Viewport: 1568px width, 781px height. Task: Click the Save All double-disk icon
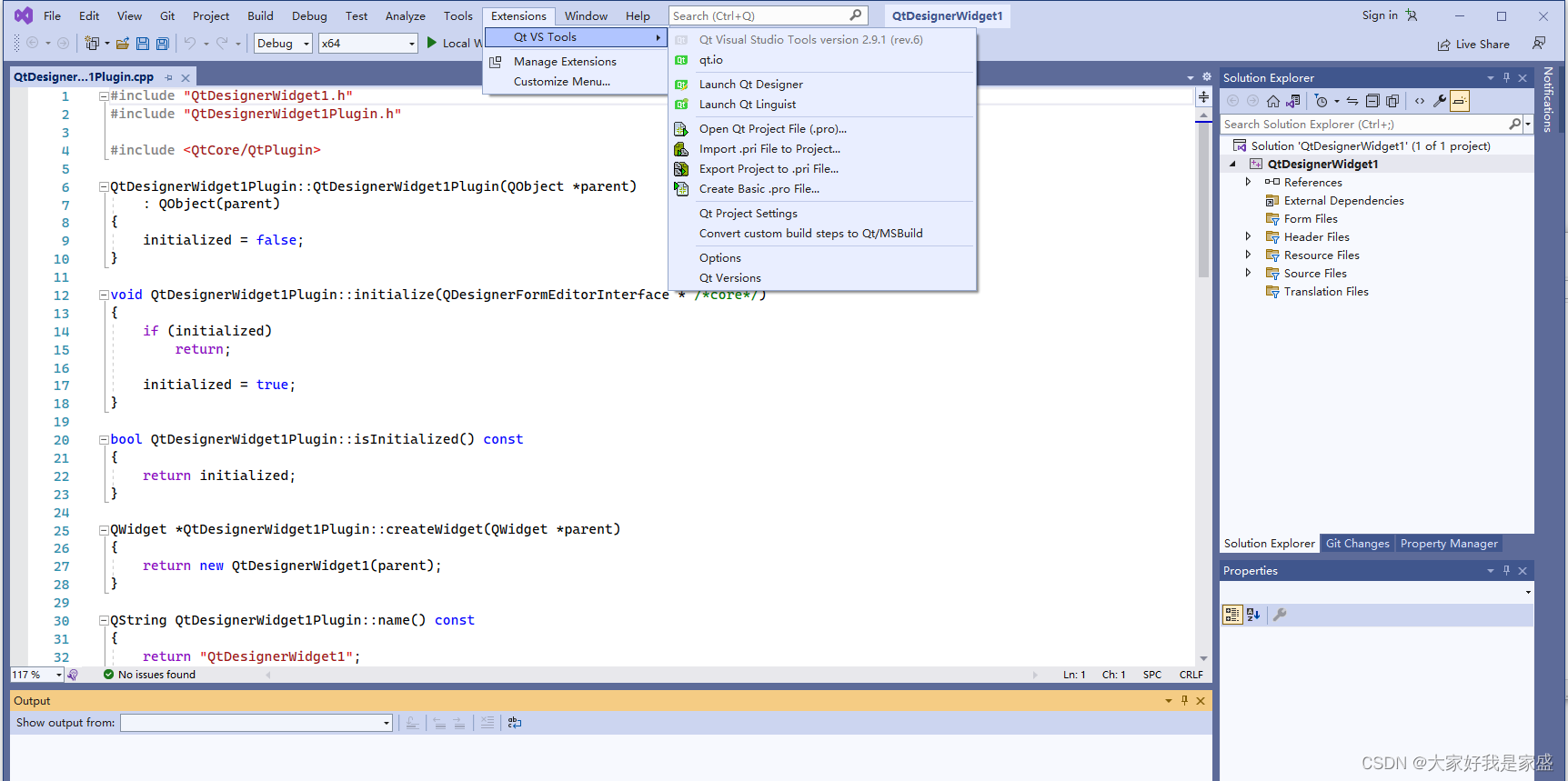tap(163, 43)
